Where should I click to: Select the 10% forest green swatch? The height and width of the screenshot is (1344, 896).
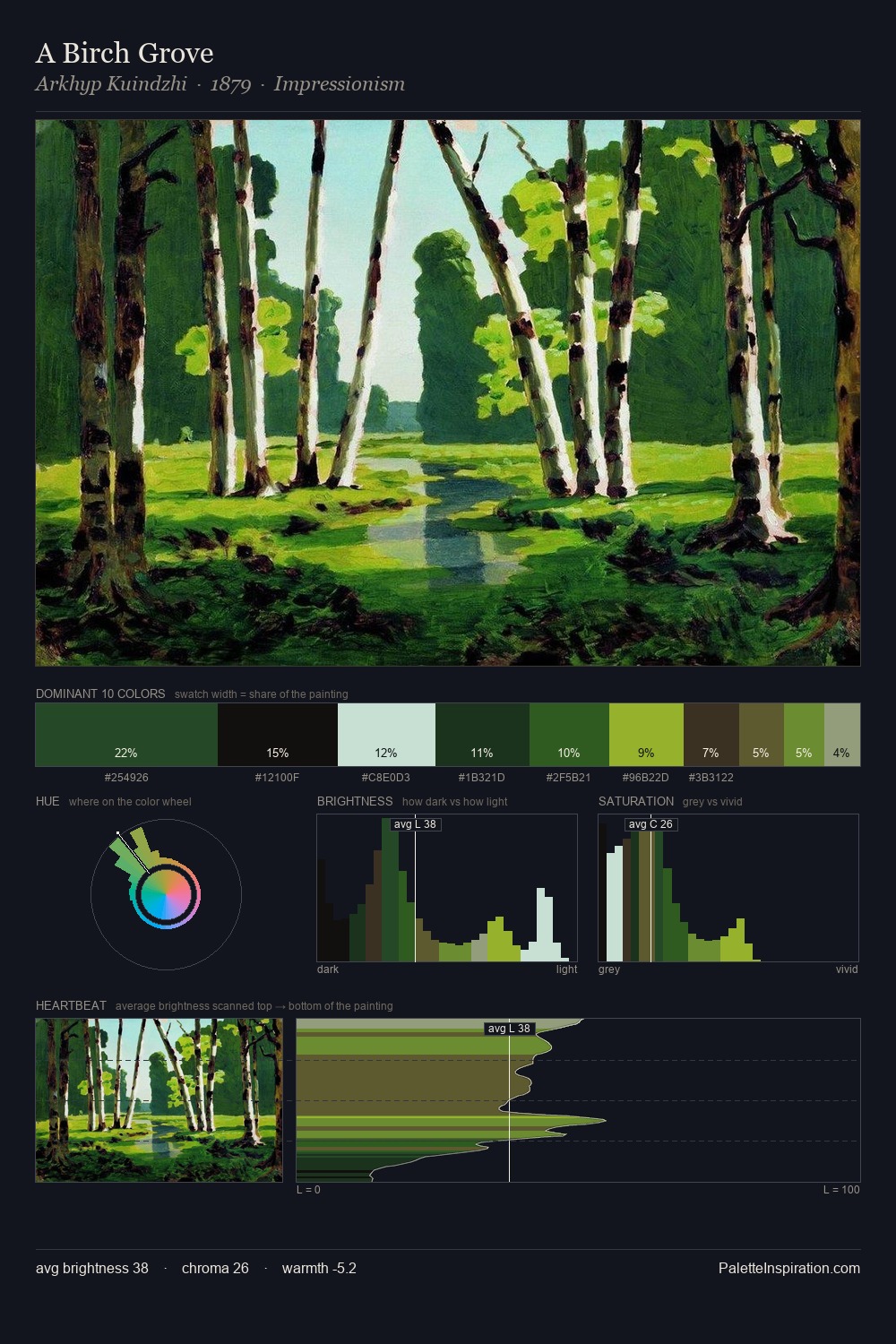(569, 735)
